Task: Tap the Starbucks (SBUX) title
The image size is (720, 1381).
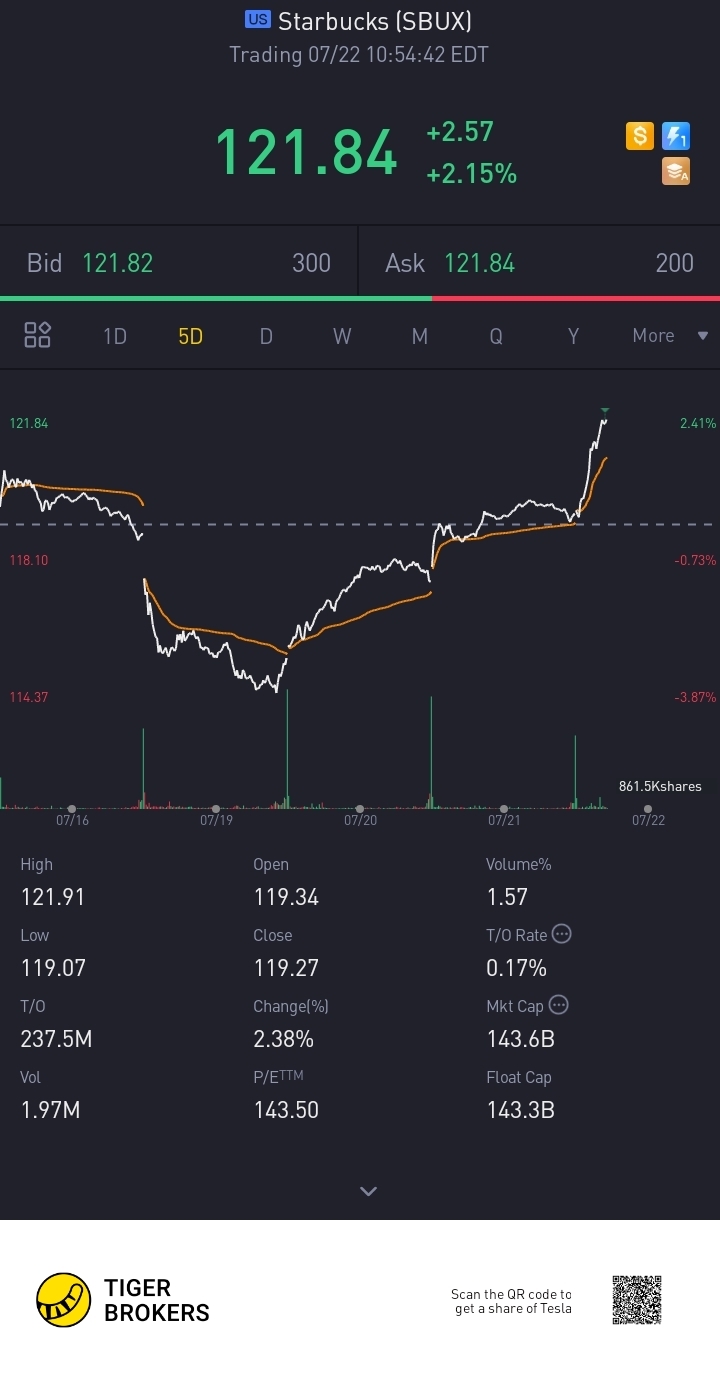Action: coord(375,21)
